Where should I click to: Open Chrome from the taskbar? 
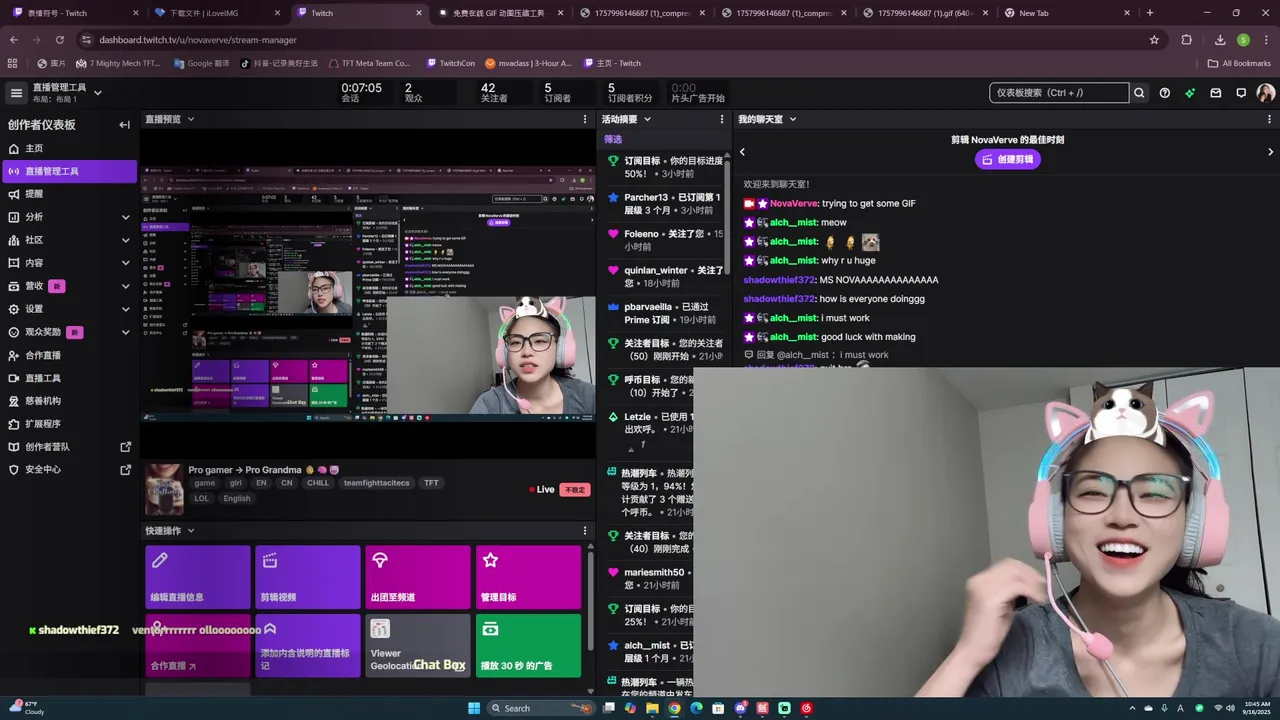coord(675,708)
